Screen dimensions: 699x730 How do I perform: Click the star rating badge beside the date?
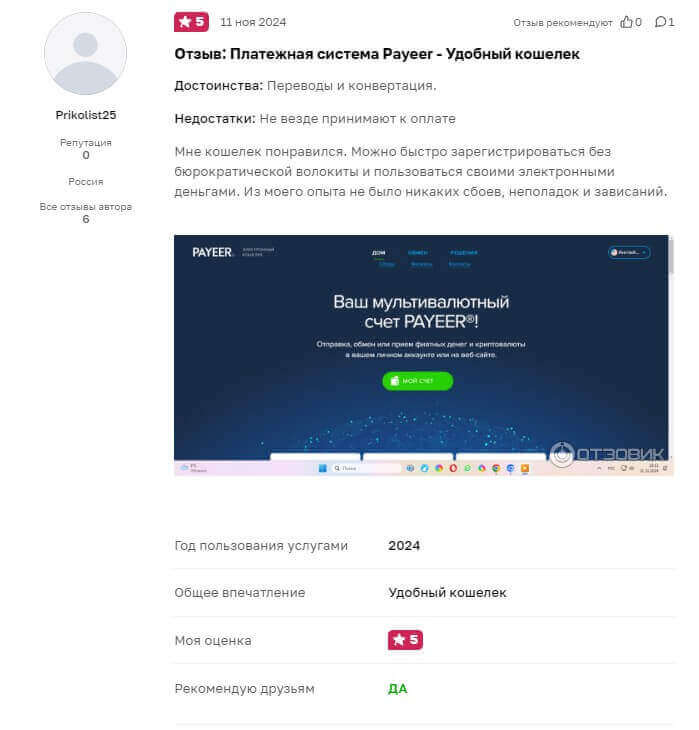tap(191, 22)
